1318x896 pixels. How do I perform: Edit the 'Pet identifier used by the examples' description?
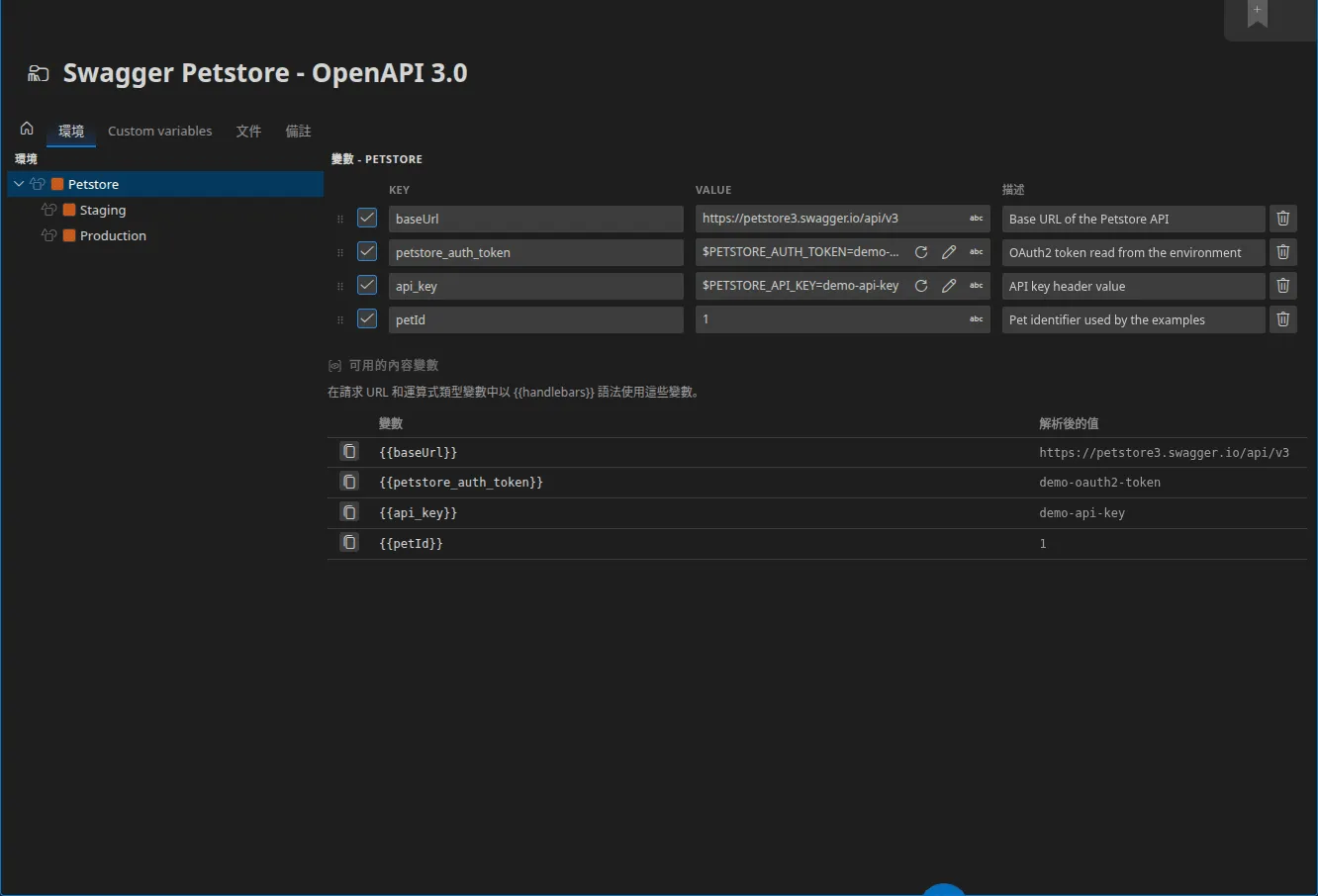(1133, 319)
